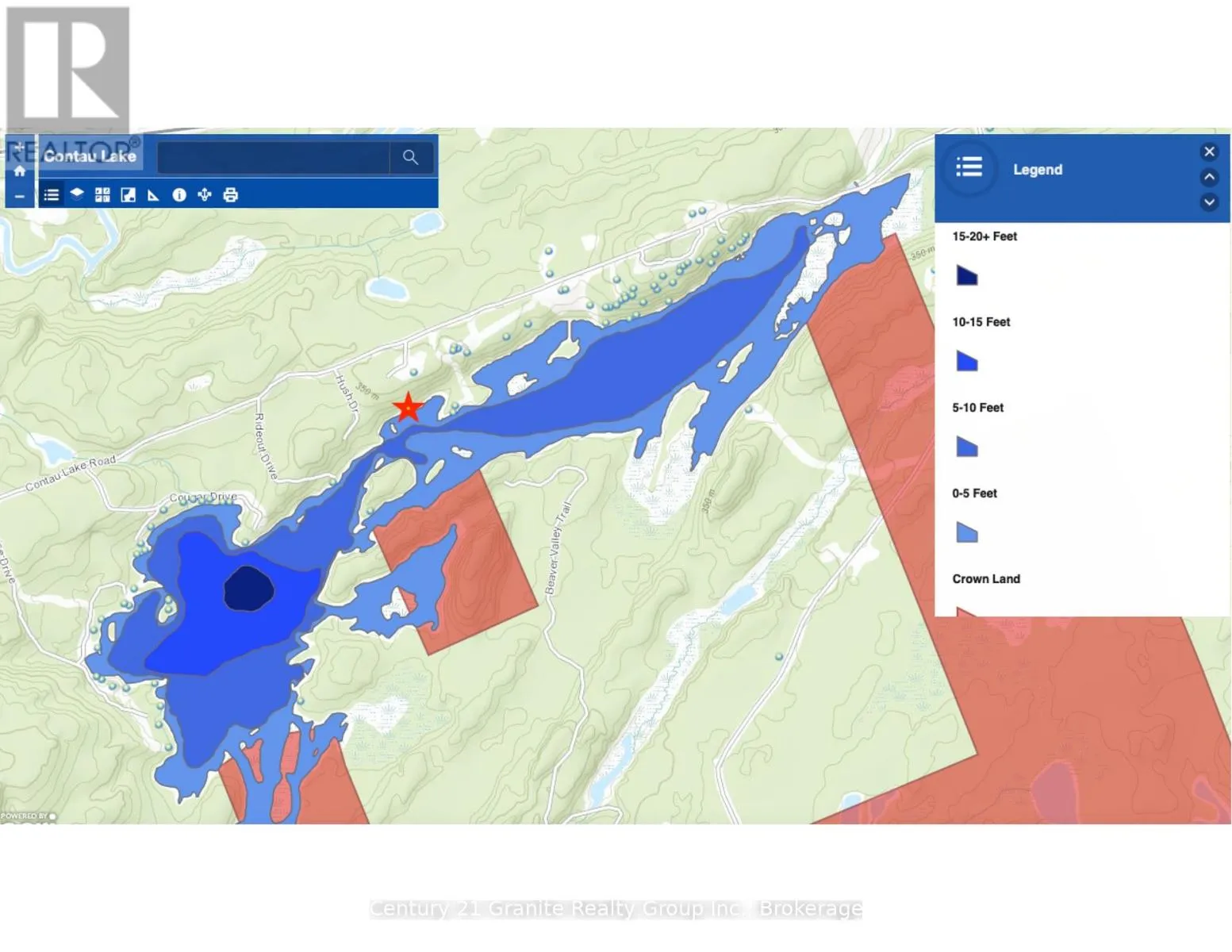Image resolution: width=1232 pixels, height=952 pixels.
Task: Click the 15-20+ Feet dark navy swatch
Action: pos(966,276)
